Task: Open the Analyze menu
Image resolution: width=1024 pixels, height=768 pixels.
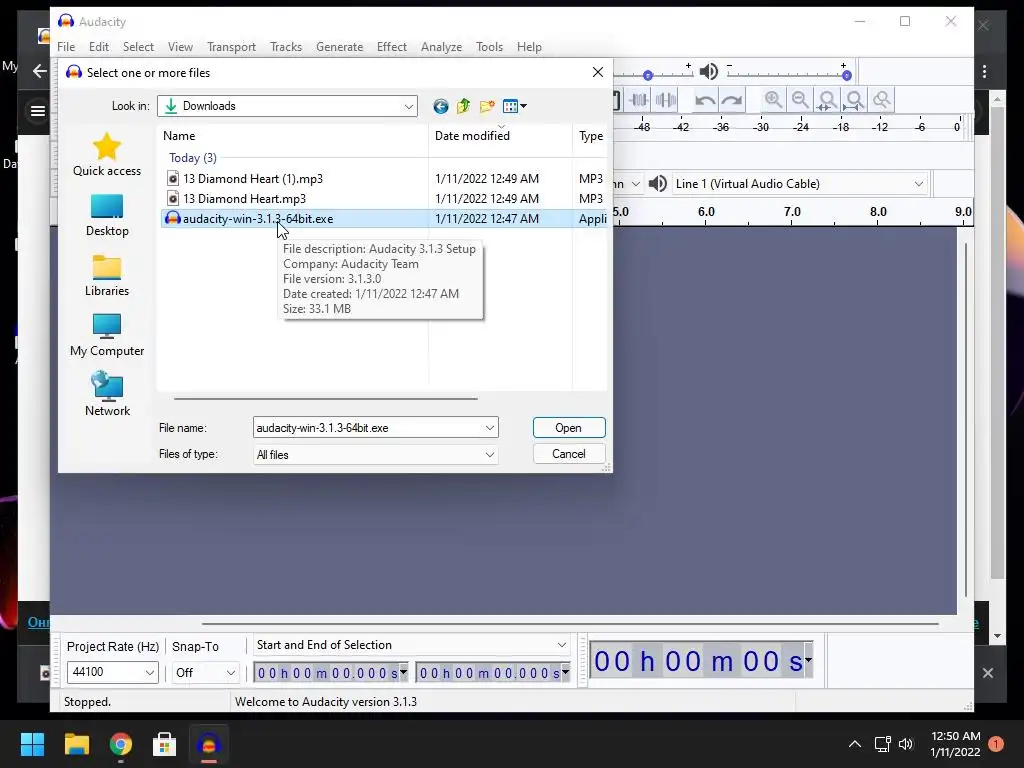Action: pyautogui.click(x=441, y=47)
